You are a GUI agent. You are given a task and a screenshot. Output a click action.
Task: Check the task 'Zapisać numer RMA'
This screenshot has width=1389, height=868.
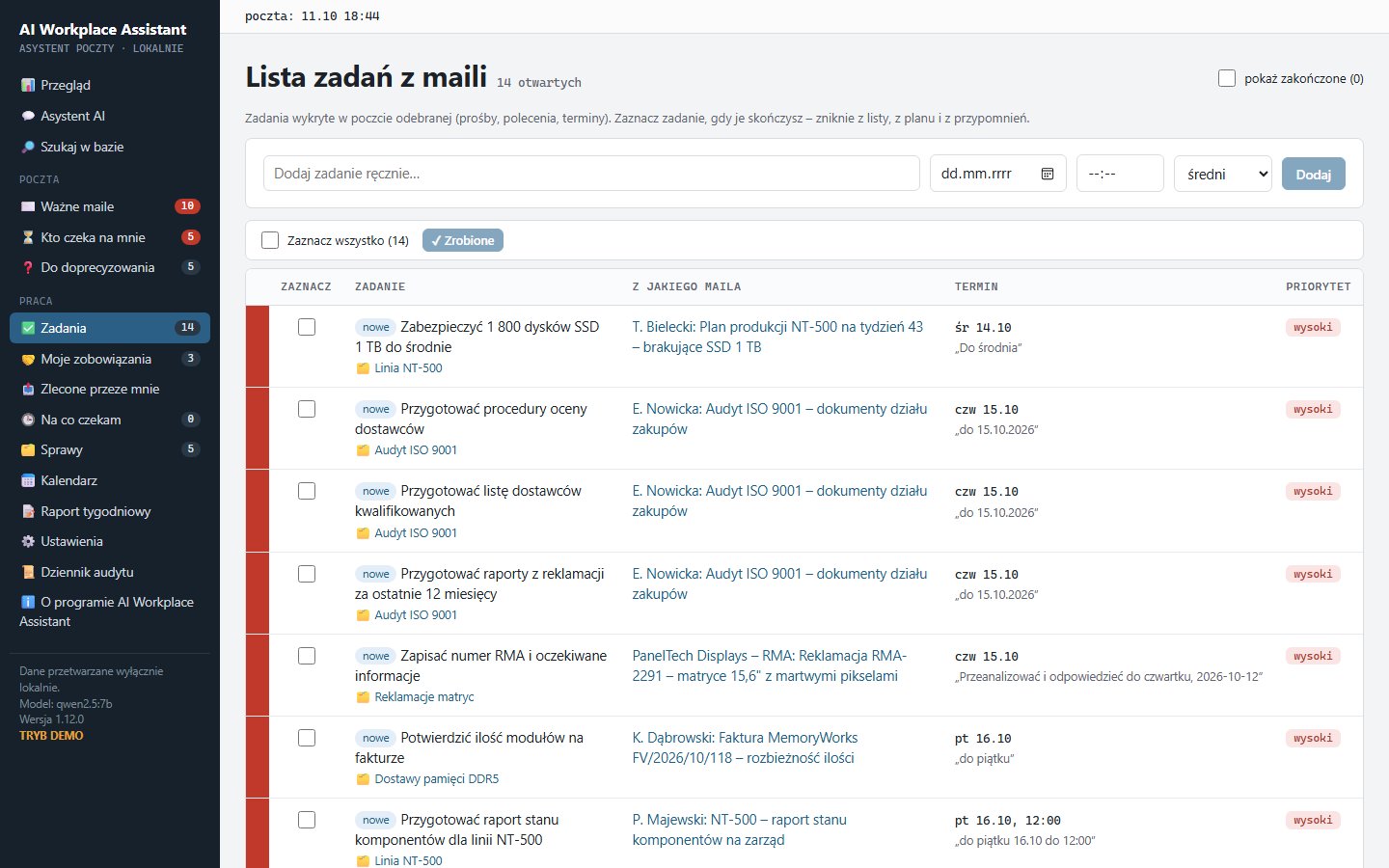tap(307, 656)
